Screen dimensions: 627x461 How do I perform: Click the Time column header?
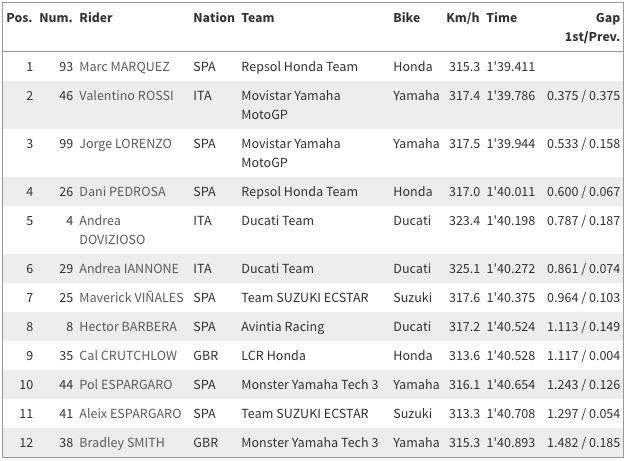[x=502, y=18]
